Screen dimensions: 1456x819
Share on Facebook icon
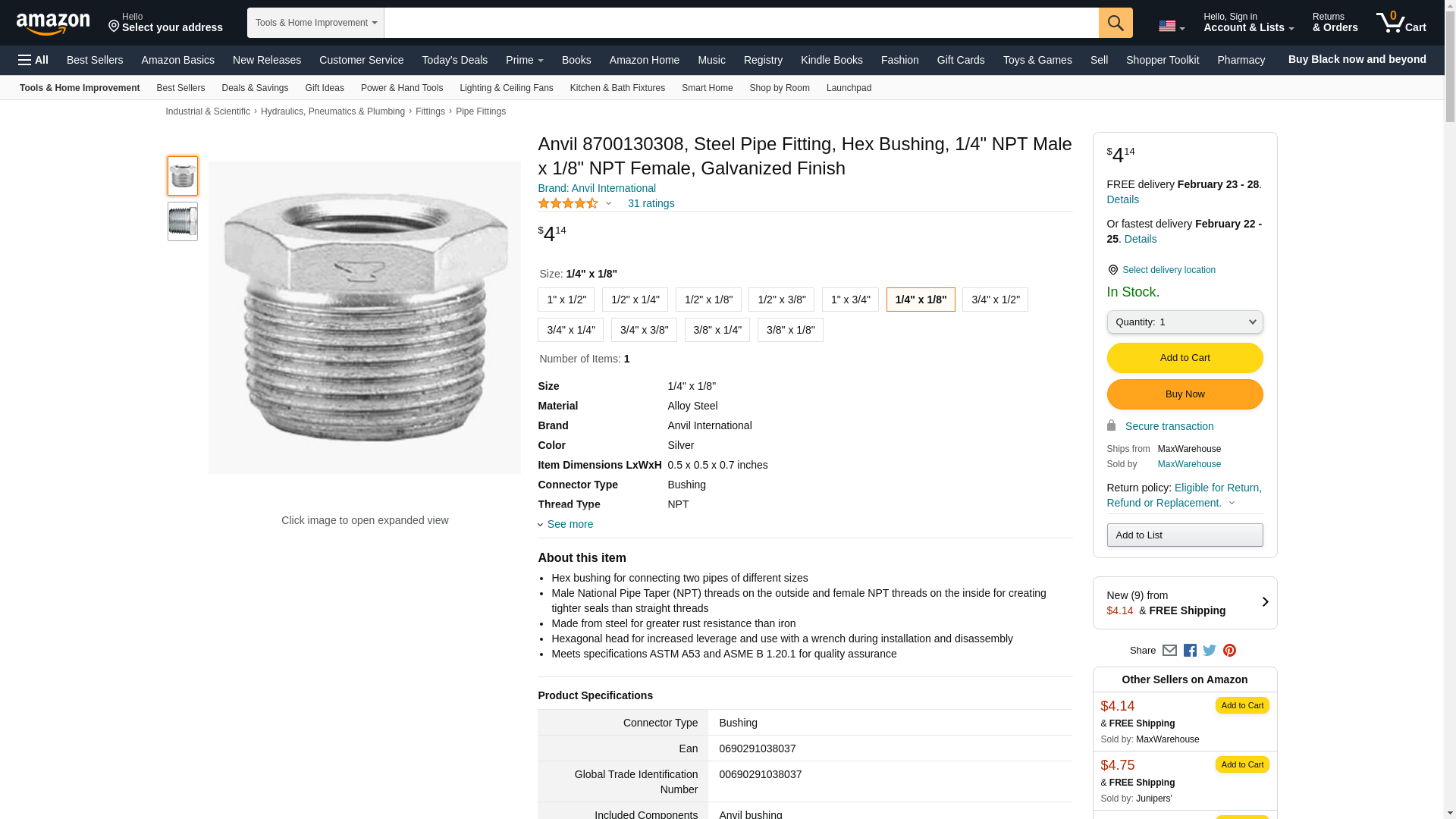click(x=1190, y=651)
